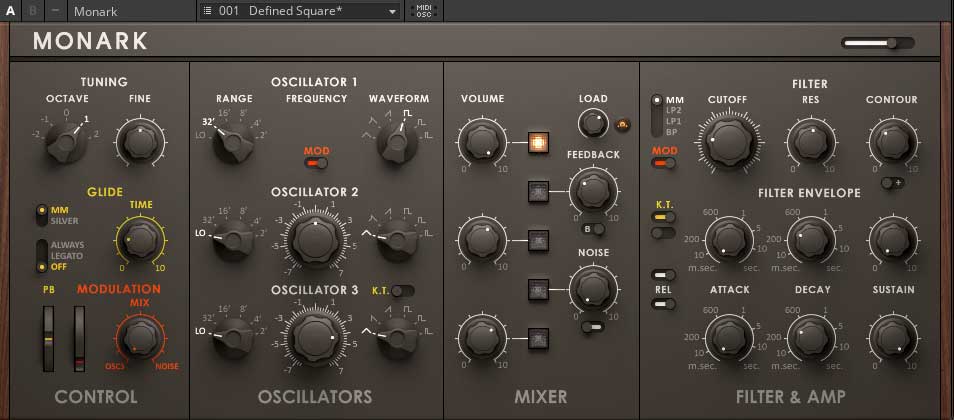Click the Filter Envelope decay knob above DECAY label
The image size is (954, 420).
tap(810, 239)
